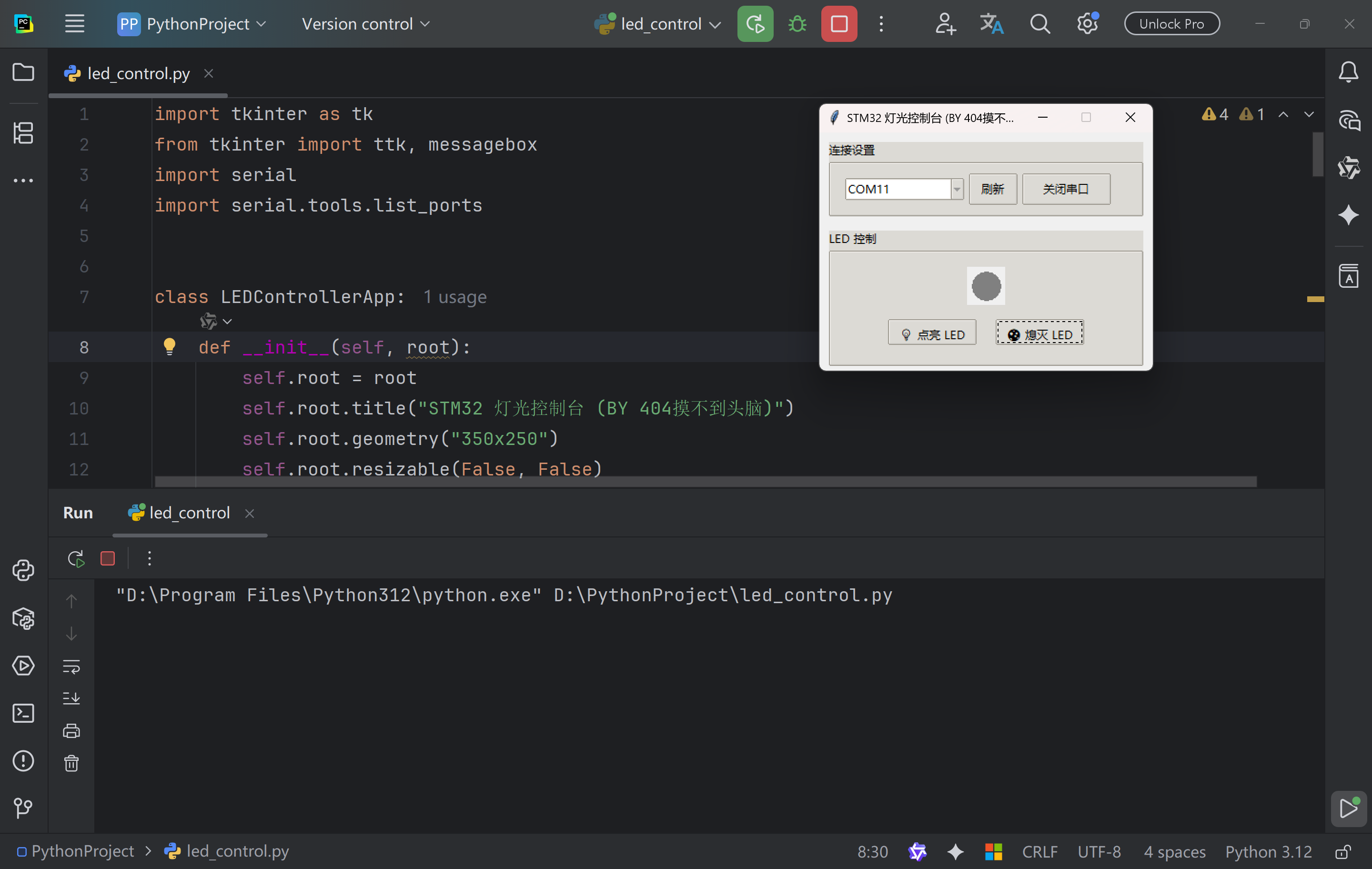Click the 关闭串口 button
Image resolution: width=1372 pixels, height=869 pixels.
pos(1066,189)
